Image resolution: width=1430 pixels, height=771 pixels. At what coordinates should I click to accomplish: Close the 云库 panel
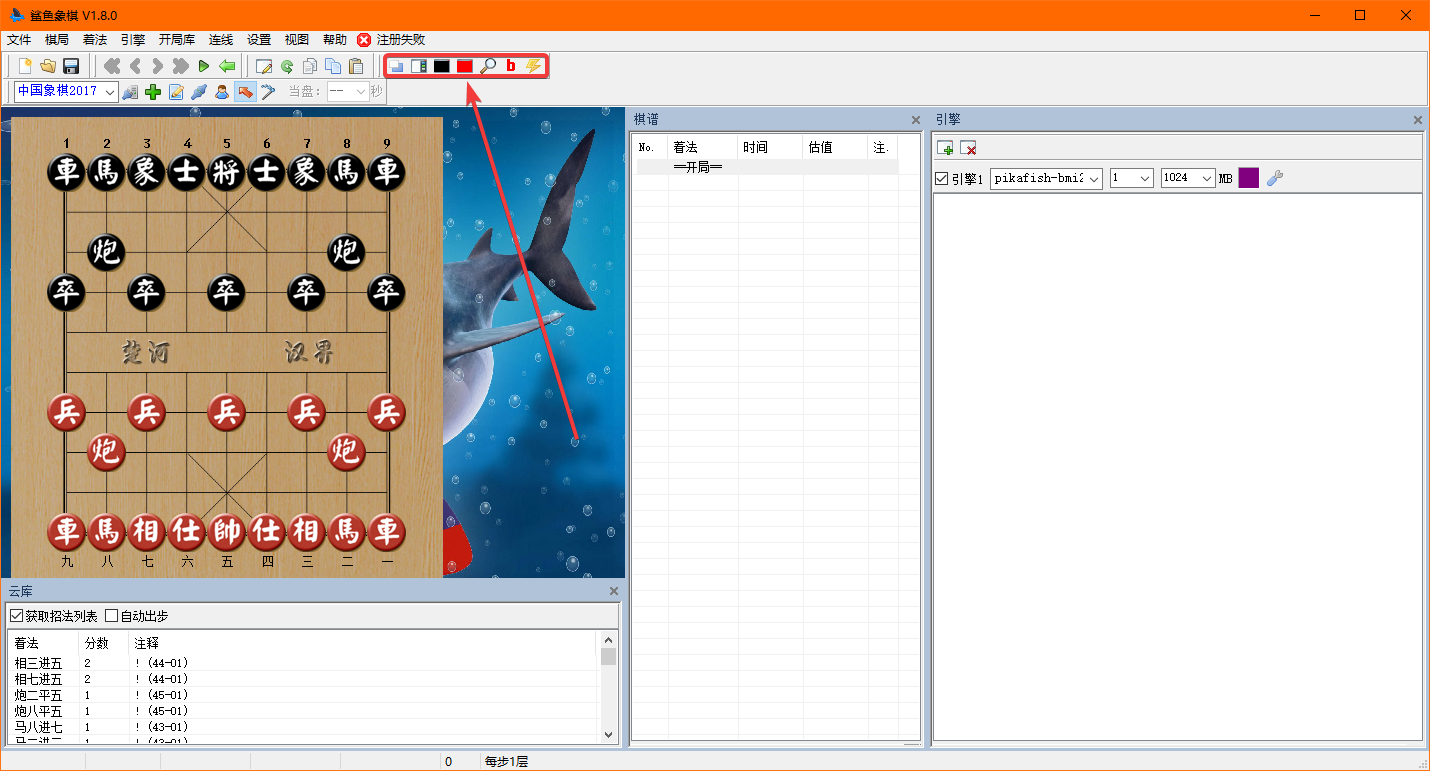pos(614,592)
